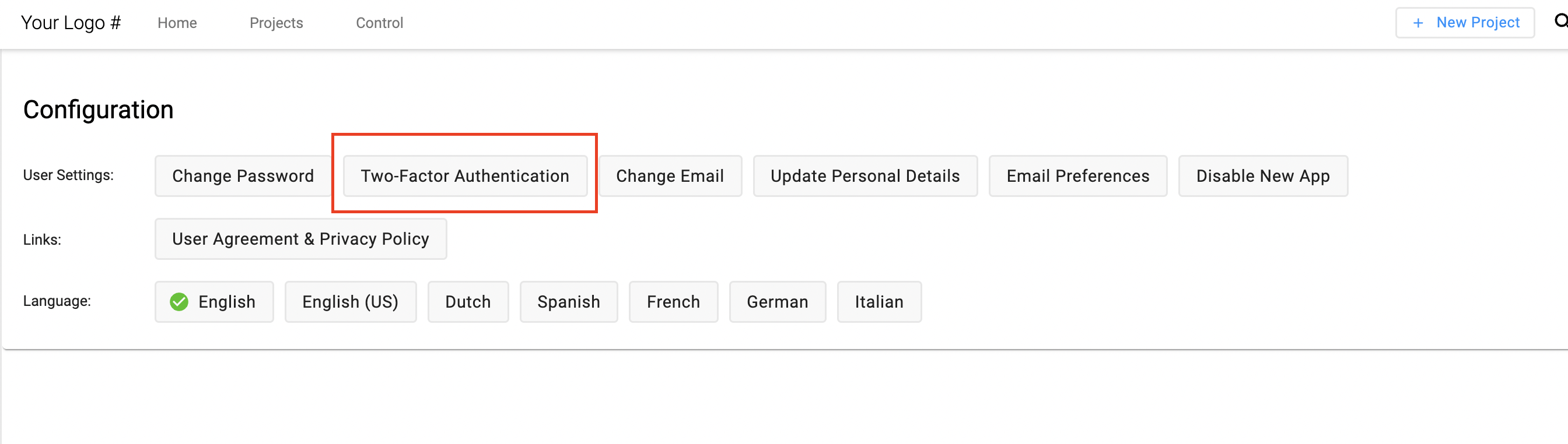Click the plus icon beside New Project
Image resolution: width=1568 pixels, height=444 pixels.
coord(1417,23)
